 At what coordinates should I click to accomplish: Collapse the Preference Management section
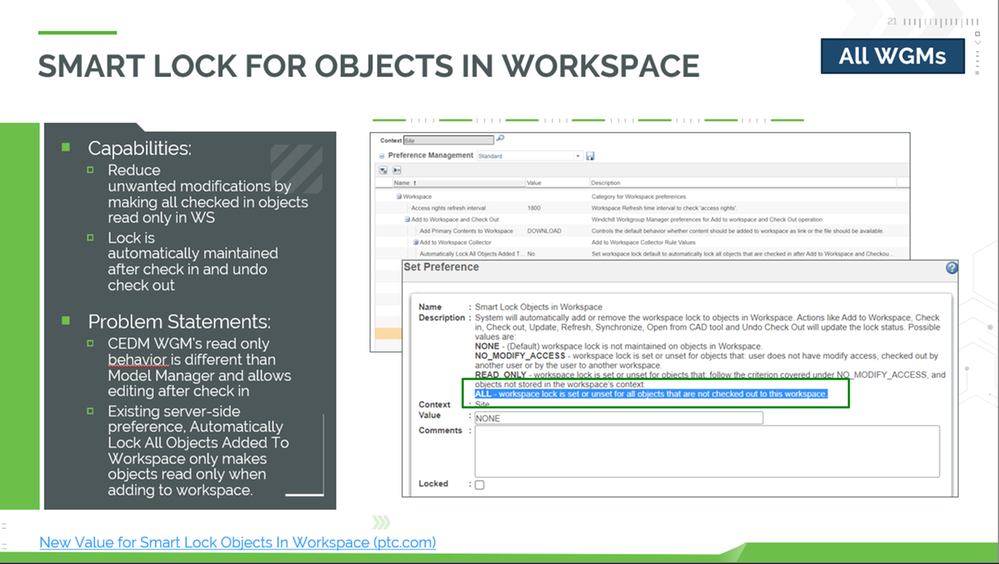382,156
